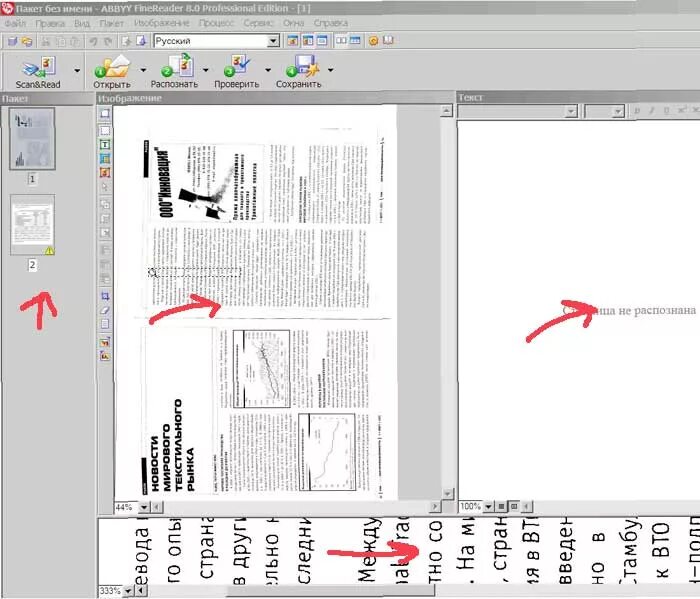Select the draw picture block tool

104,172
